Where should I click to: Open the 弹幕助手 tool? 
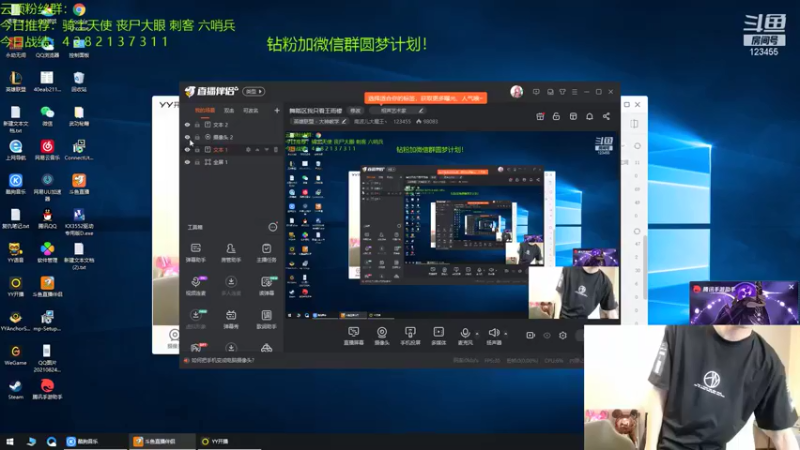tap(195, 253)
